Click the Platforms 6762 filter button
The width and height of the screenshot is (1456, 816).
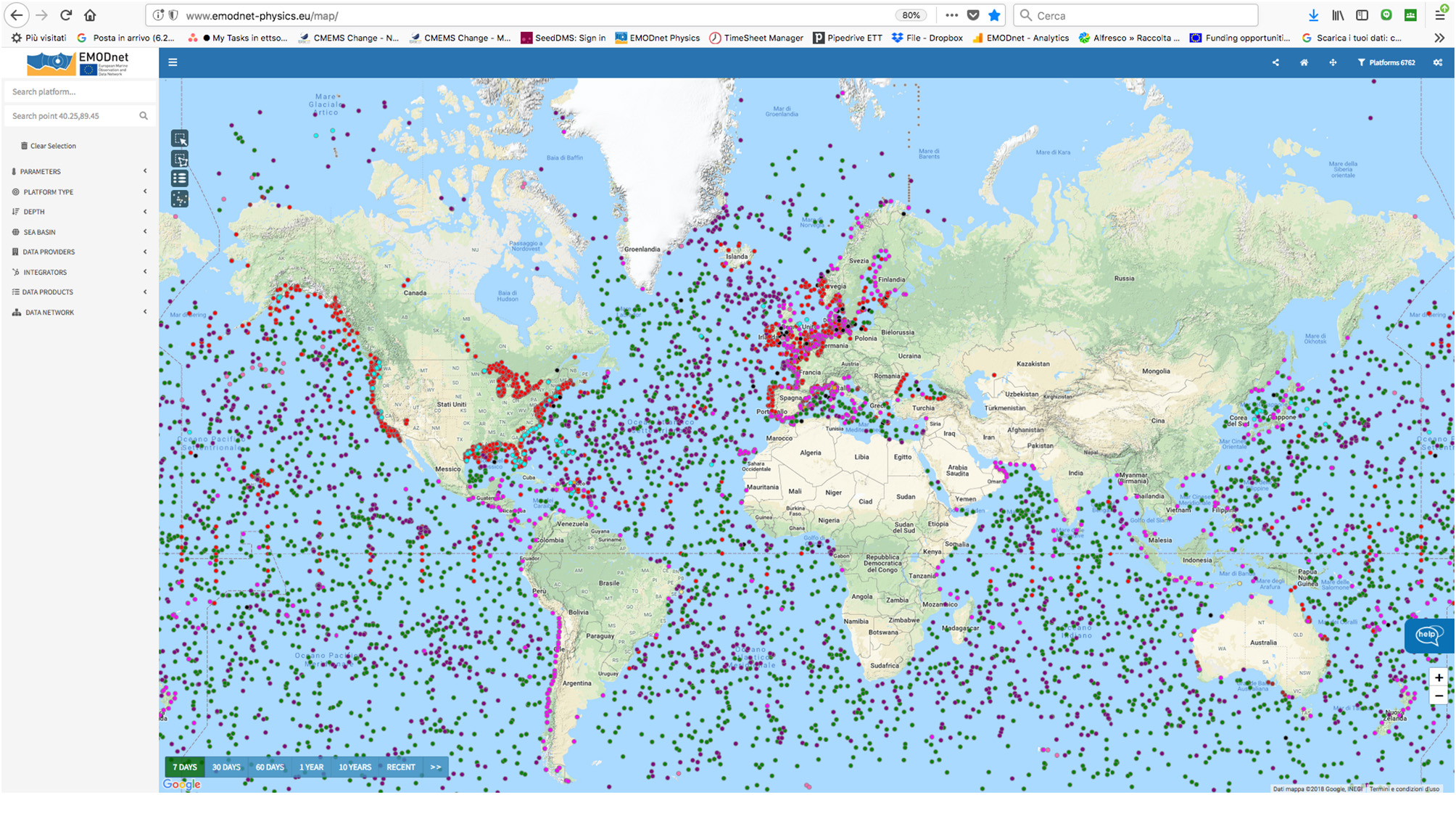(1386, 62)
